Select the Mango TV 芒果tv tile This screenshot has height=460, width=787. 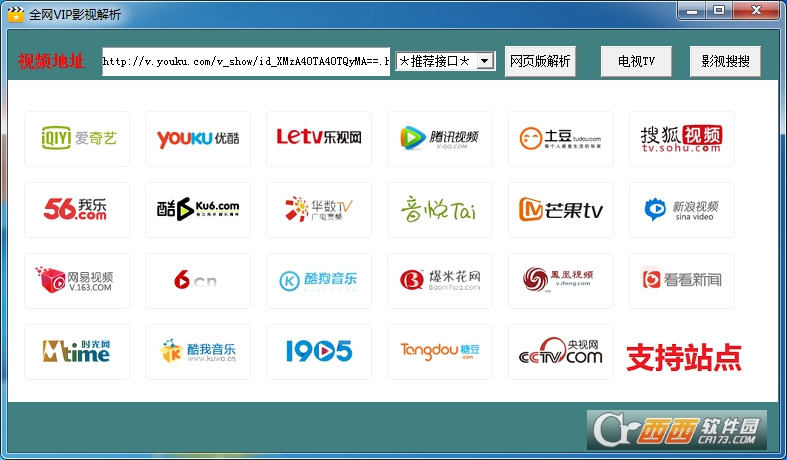click(x=561, y=210)
